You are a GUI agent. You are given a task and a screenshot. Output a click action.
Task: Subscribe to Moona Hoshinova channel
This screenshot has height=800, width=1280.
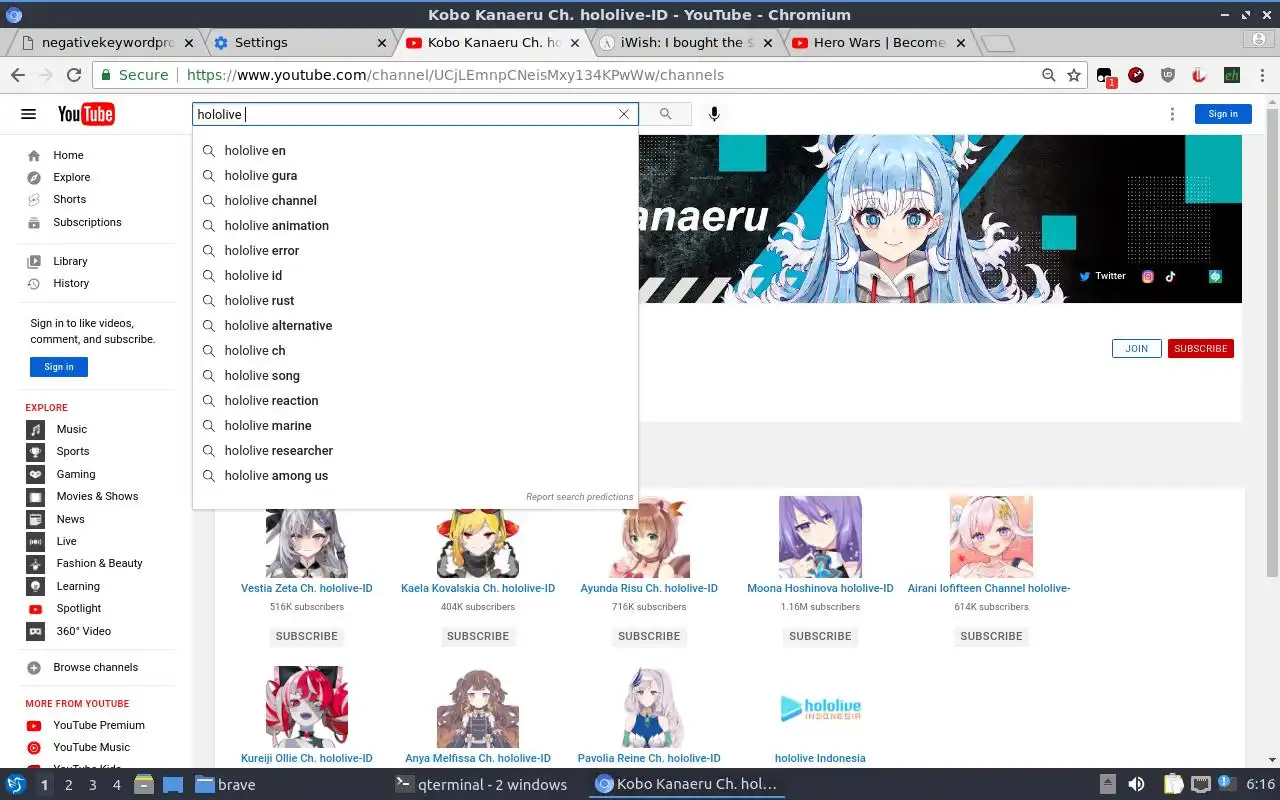[x=820, y=636]
